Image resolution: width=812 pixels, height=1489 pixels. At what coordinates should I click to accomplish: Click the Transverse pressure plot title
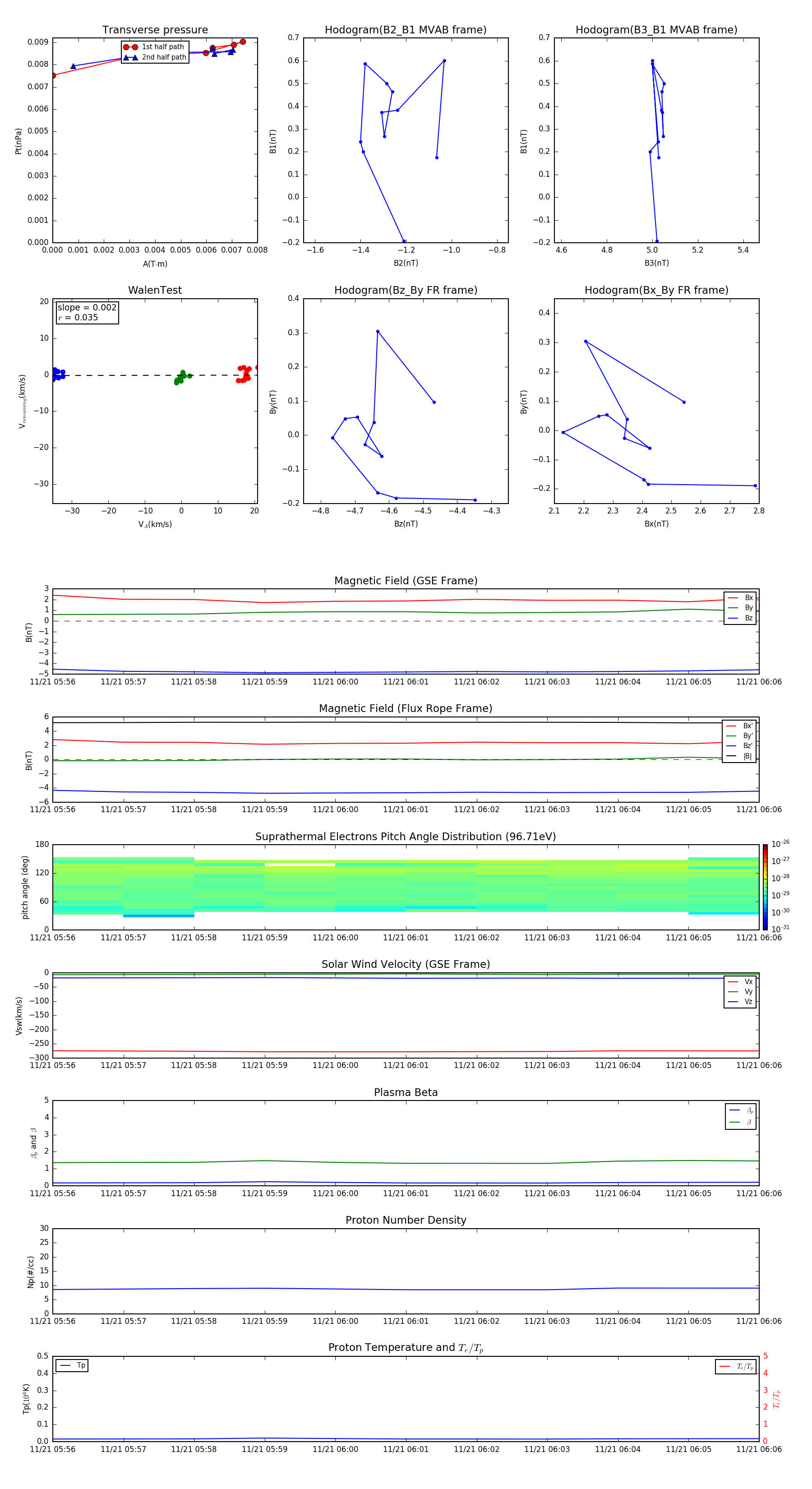tap(155, 30)
